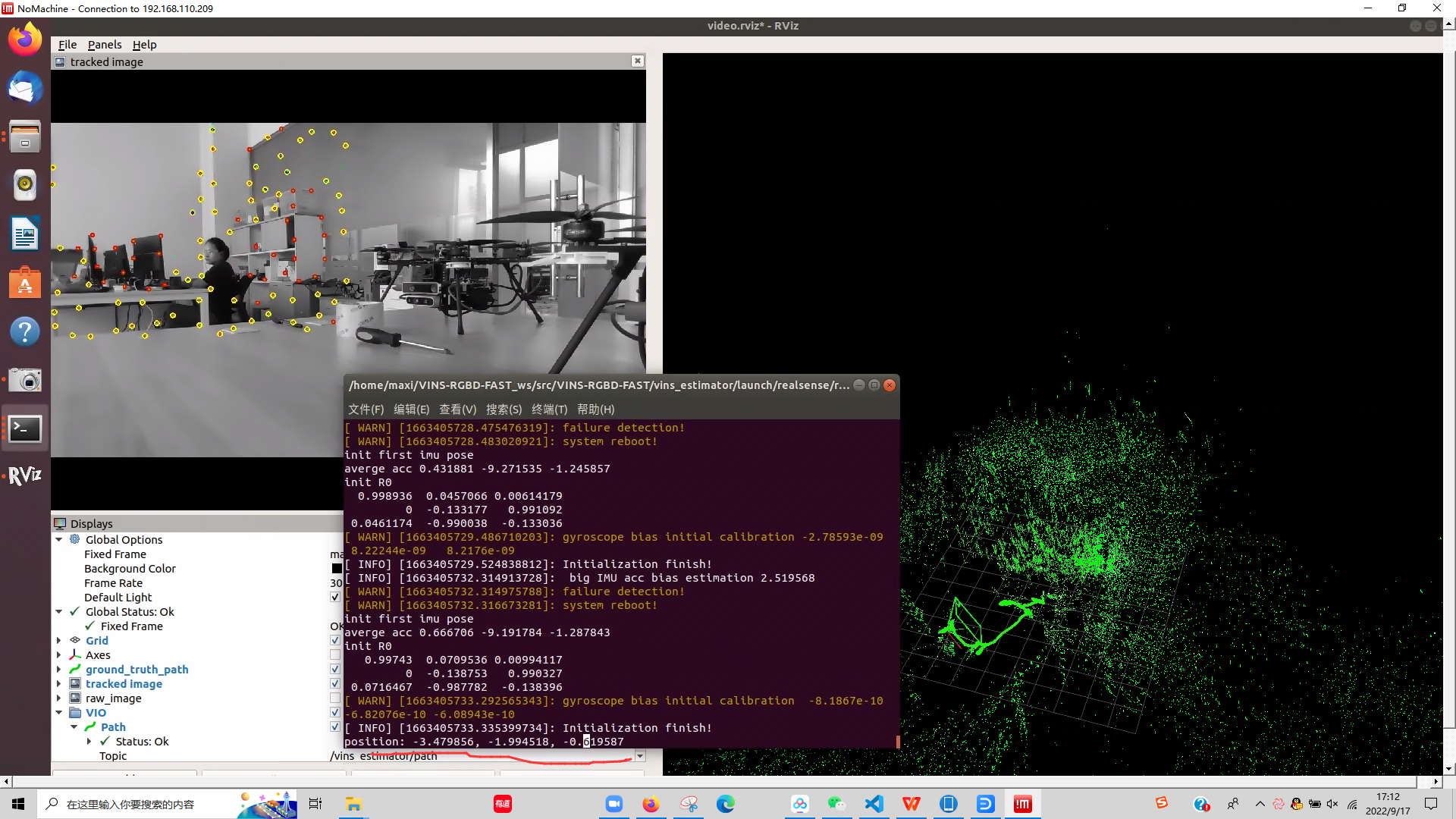Click the VIO folder icon

[75, 712]
